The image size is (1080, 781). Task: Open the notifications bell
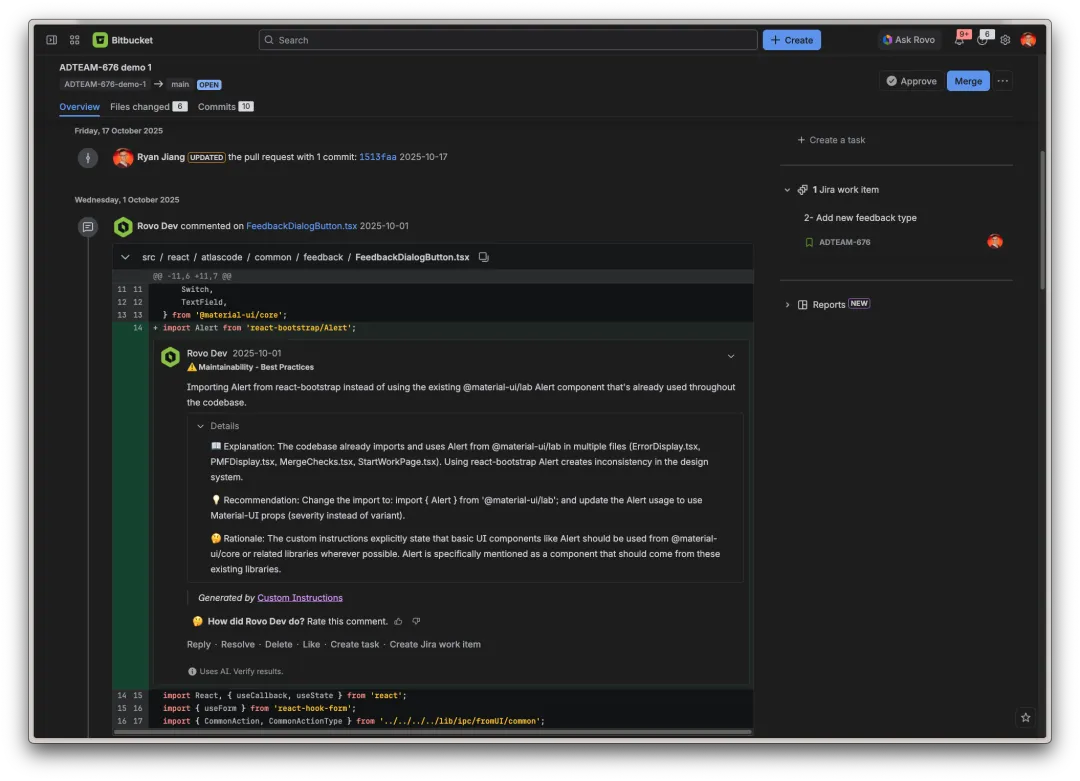(x=959, y=40)
